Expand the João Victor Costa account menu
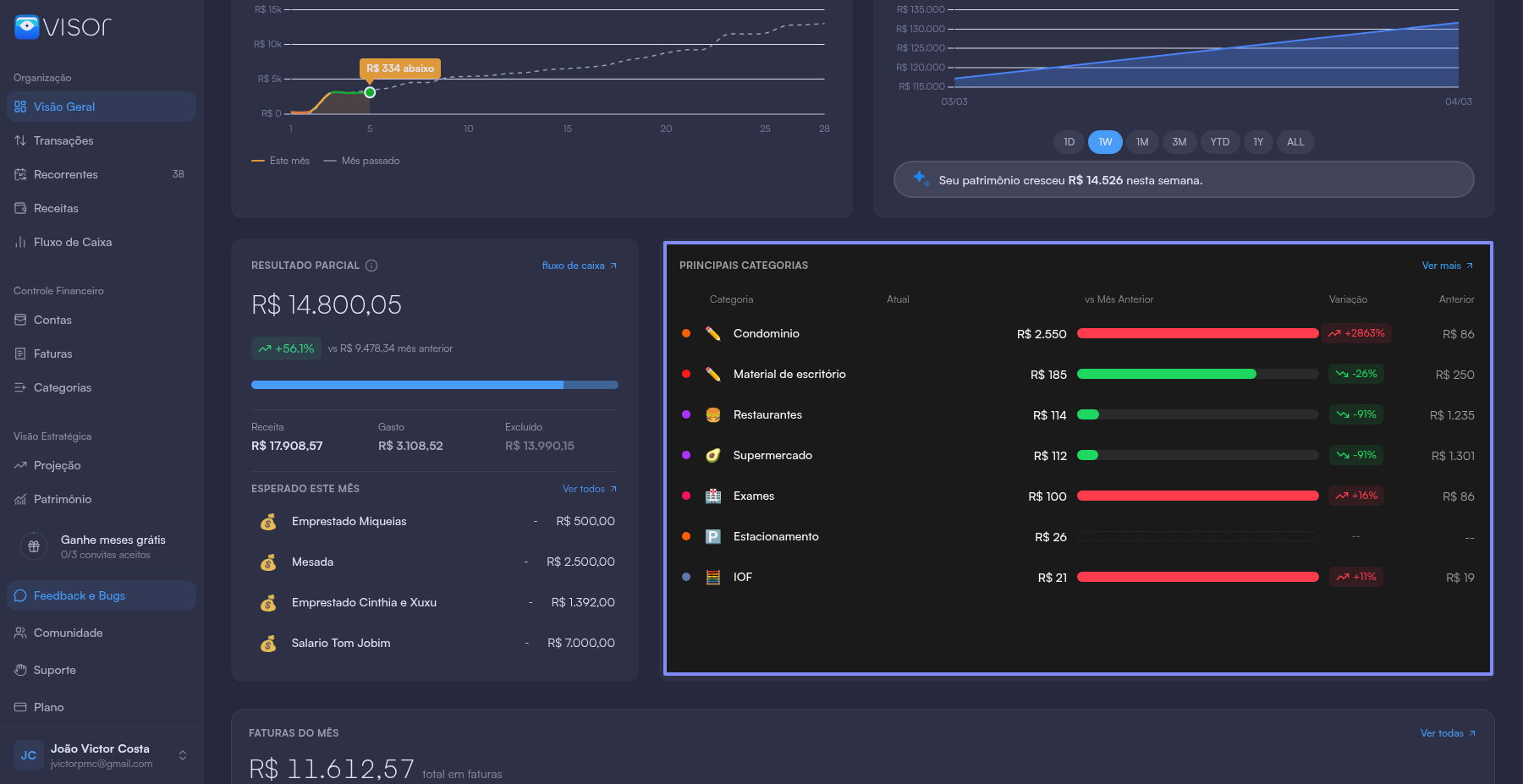Viewport: 1523px width, 784px height. coord(183,755)
